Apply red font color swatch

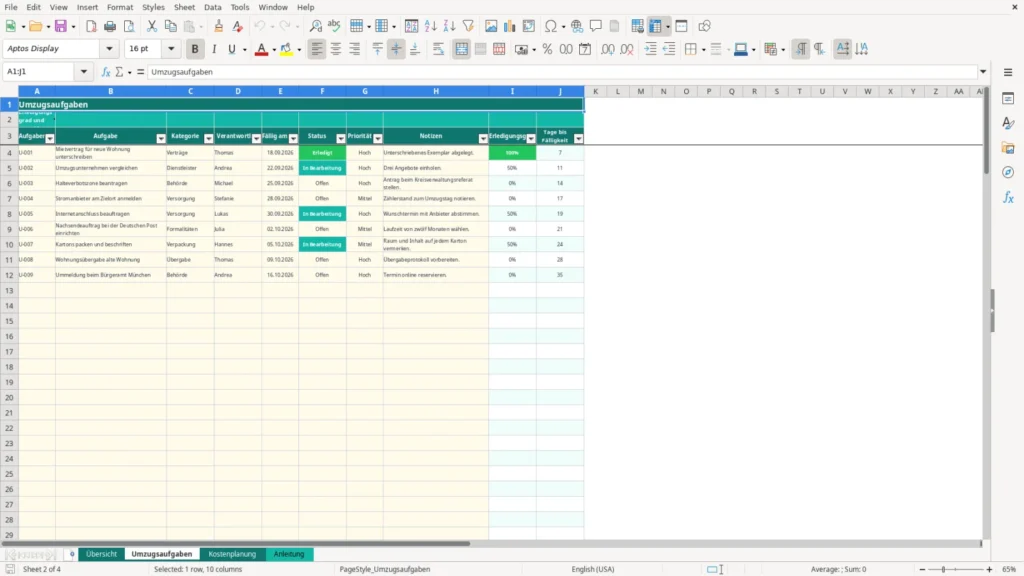coord(261,49)
